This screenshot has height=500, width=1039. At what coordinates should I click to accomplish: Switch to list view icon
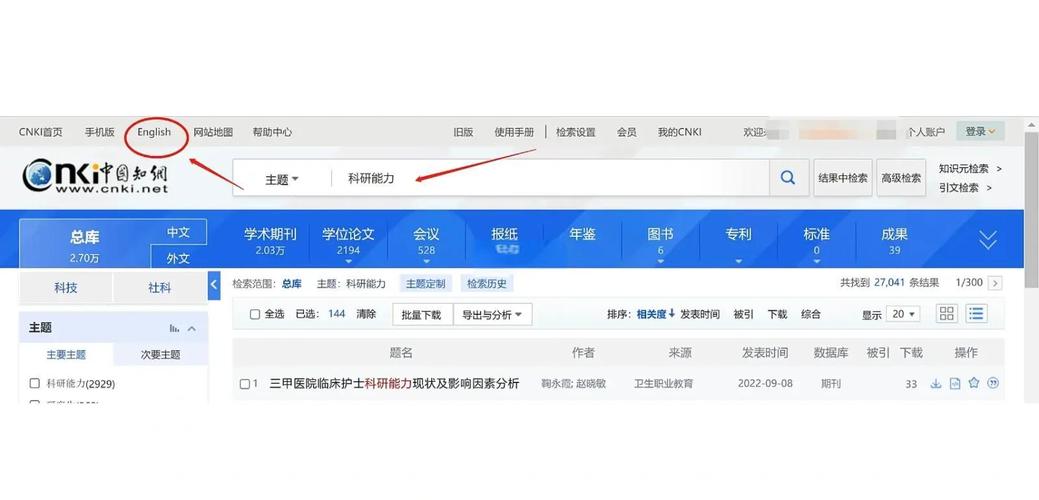(976, 314)
